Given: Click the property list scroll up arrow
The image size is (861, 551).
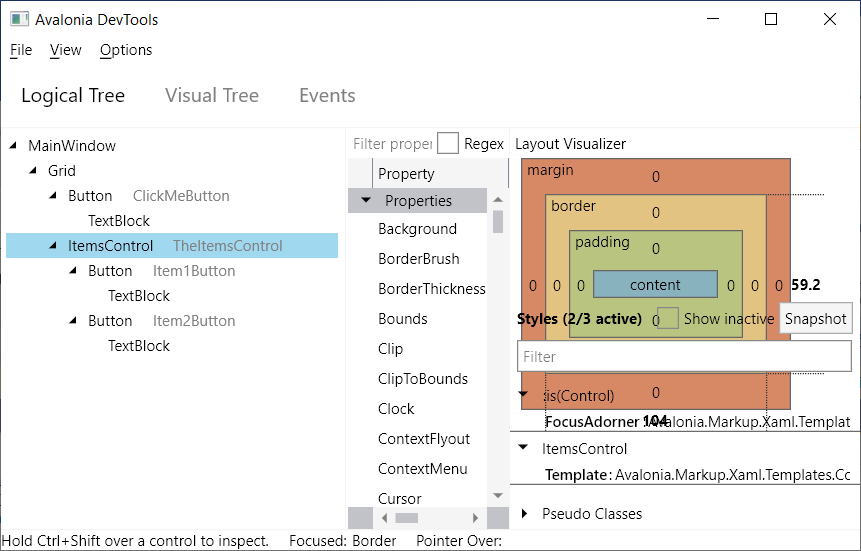Looking at the screenshot, I should pyautogui.click(x=498, y=199).
